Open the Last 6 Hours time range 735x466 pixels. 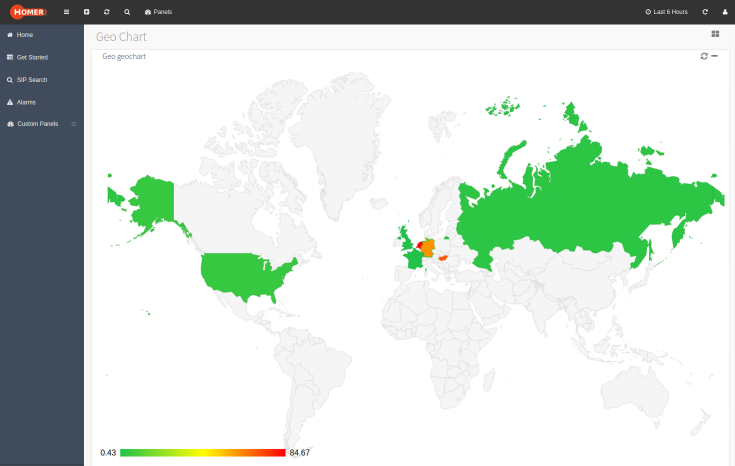pos(667,12)
